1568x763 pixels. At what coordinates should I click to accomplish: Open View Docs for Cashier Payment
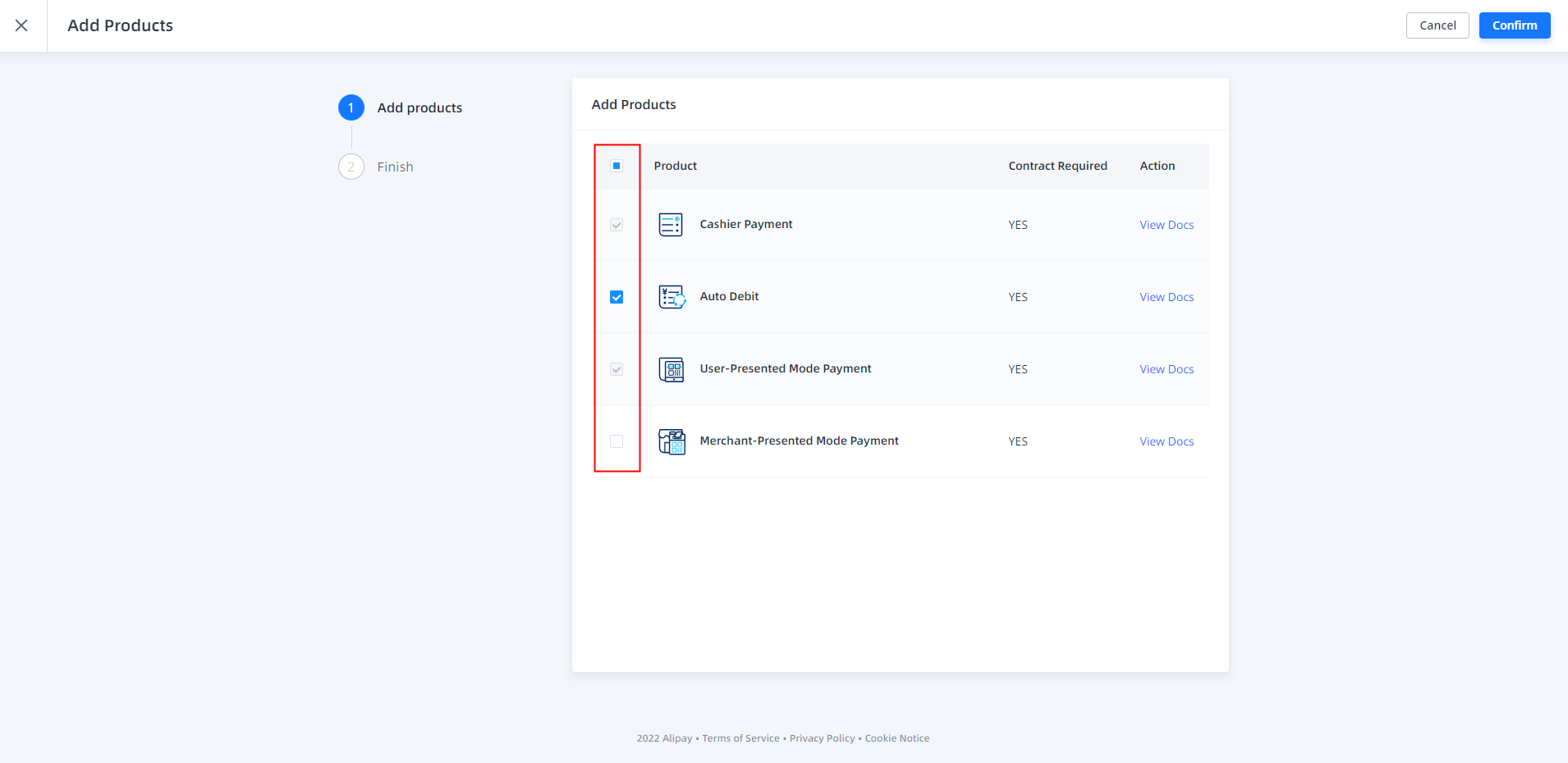pos(1166,225)
